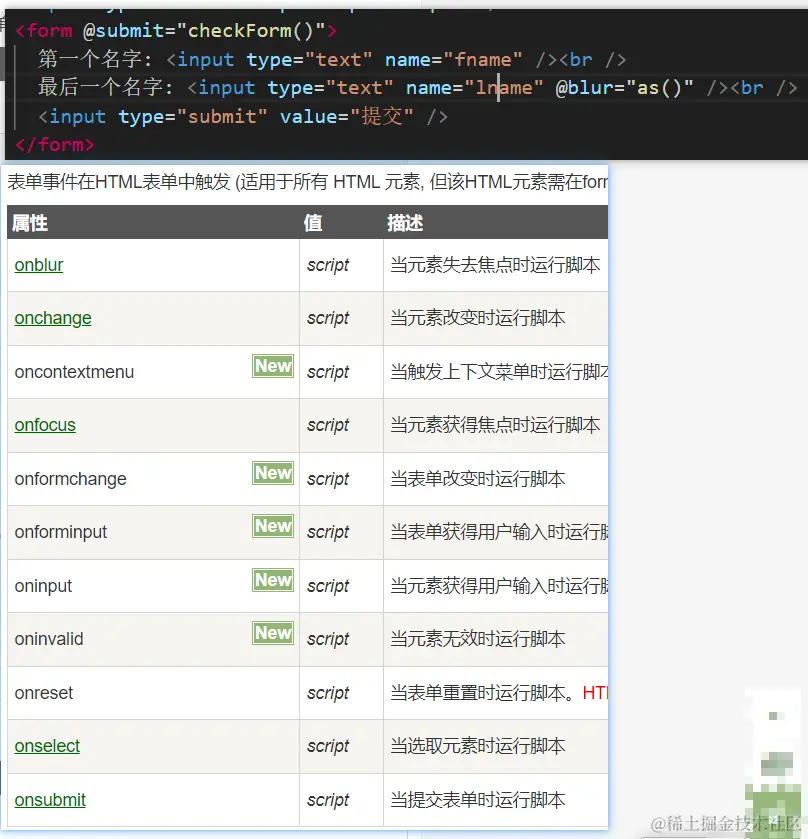Click the New badge beside oninvalid
The image size is (808, 839).
coord(273,632)
